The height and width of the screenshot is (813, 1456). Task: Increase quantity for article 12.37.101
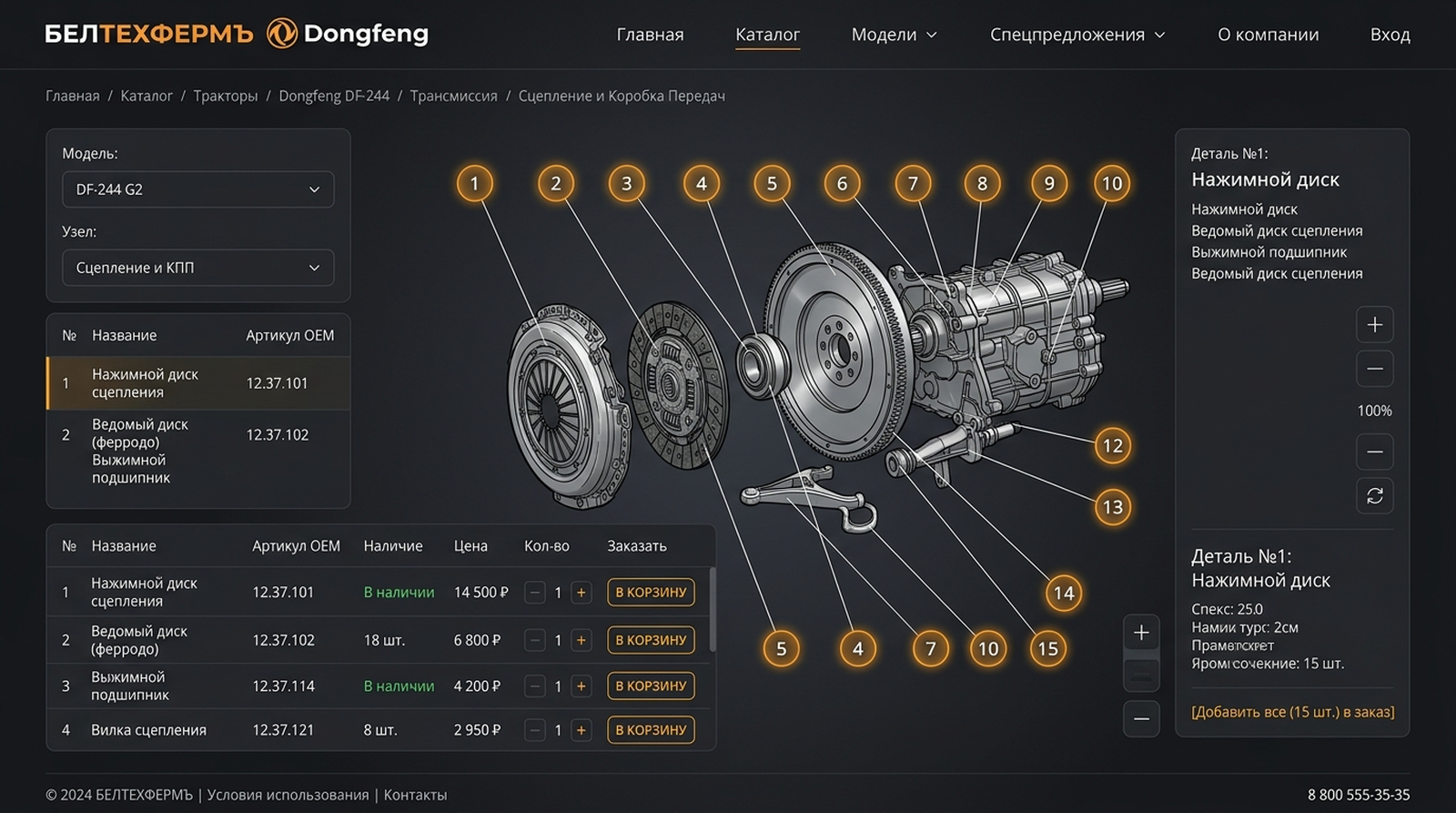(581, 593)
